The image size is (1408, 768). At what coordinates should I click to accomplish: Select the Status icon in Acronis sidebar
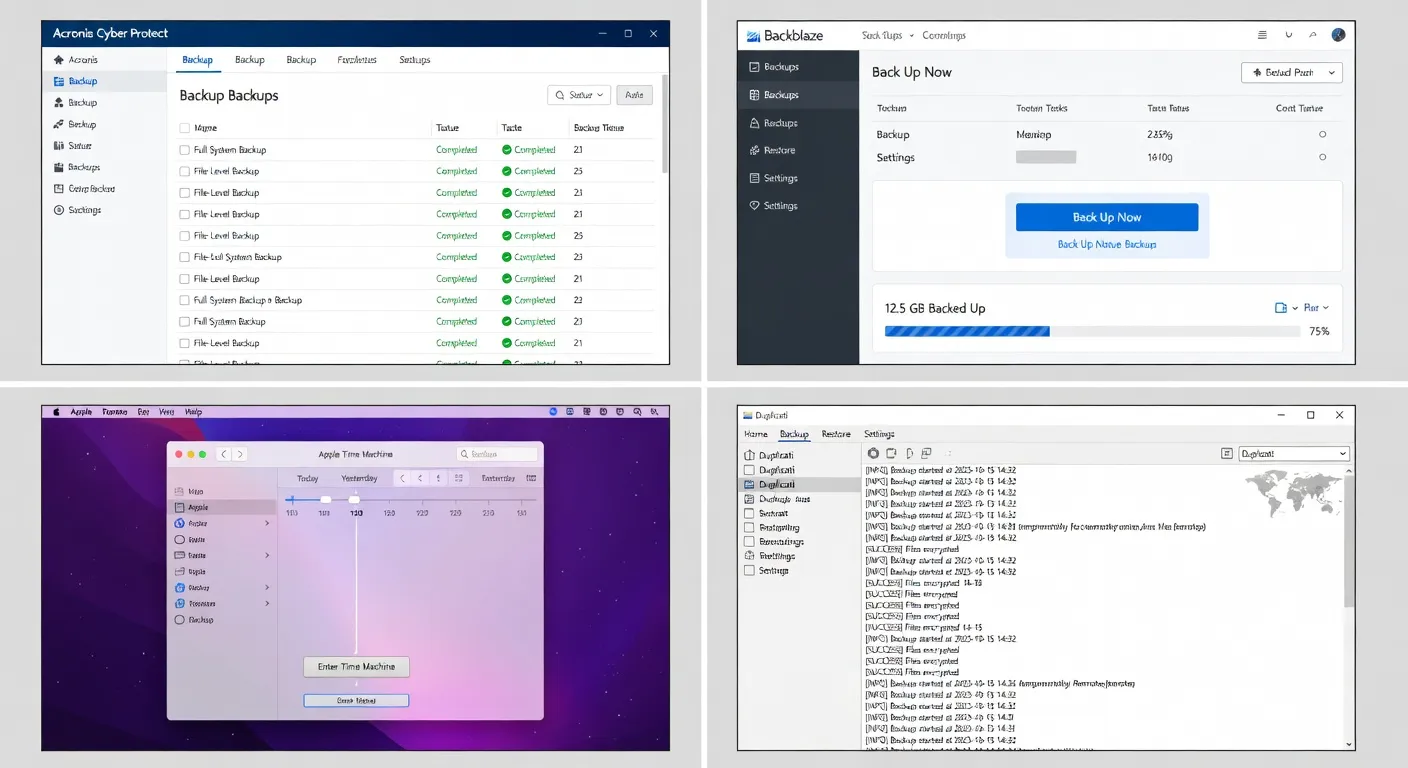coord(60,145)
